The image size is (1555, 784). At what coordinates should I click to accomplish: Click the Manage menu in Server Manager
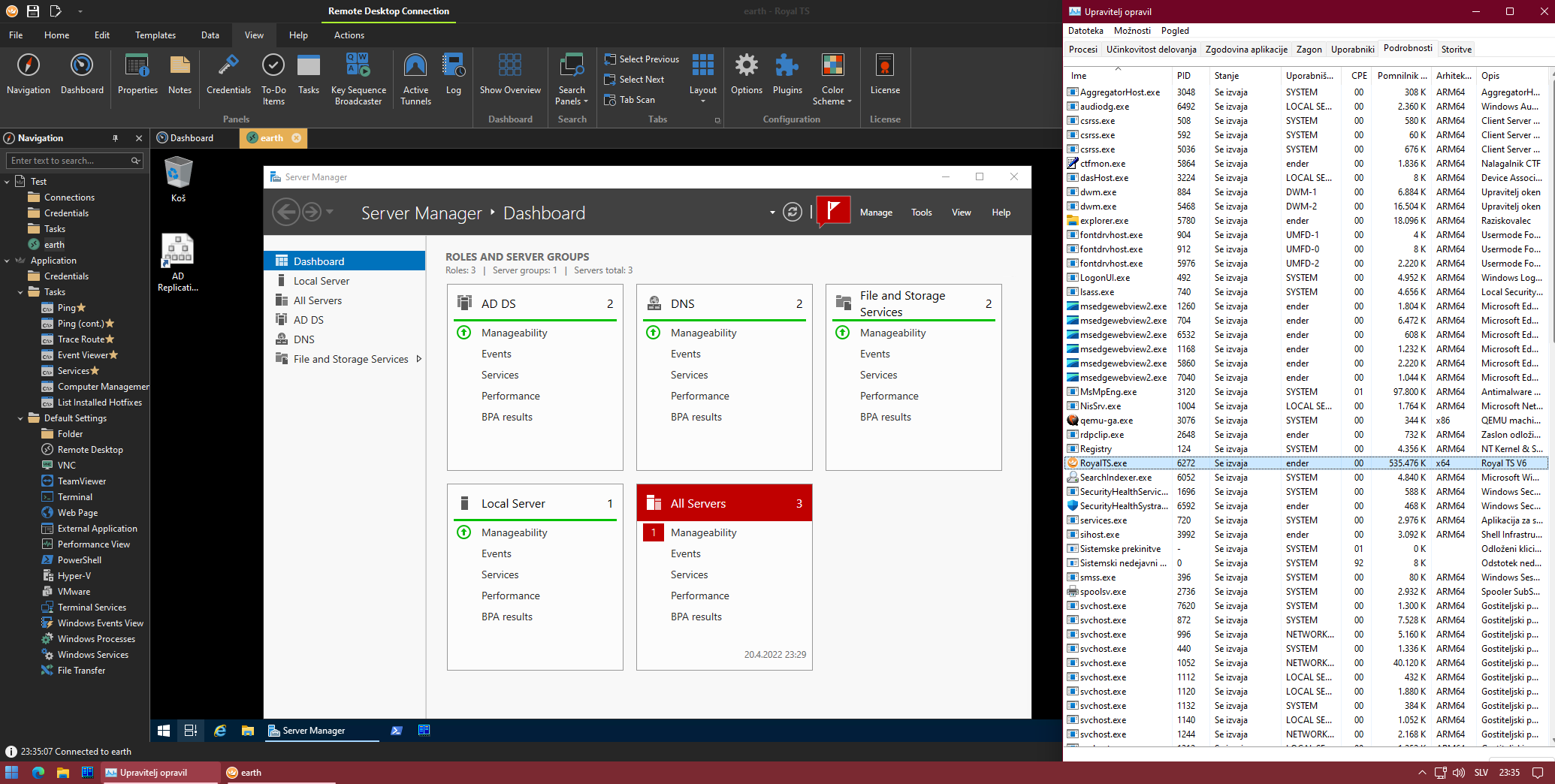pyautogui.click(x=876, y=213)
